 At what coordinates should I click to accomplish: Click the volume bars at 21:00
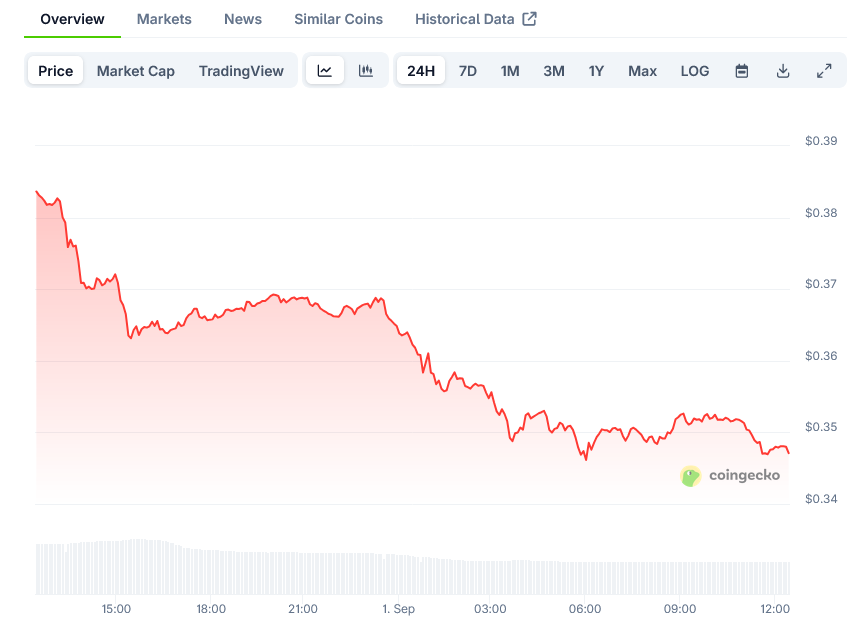(303, 573)
